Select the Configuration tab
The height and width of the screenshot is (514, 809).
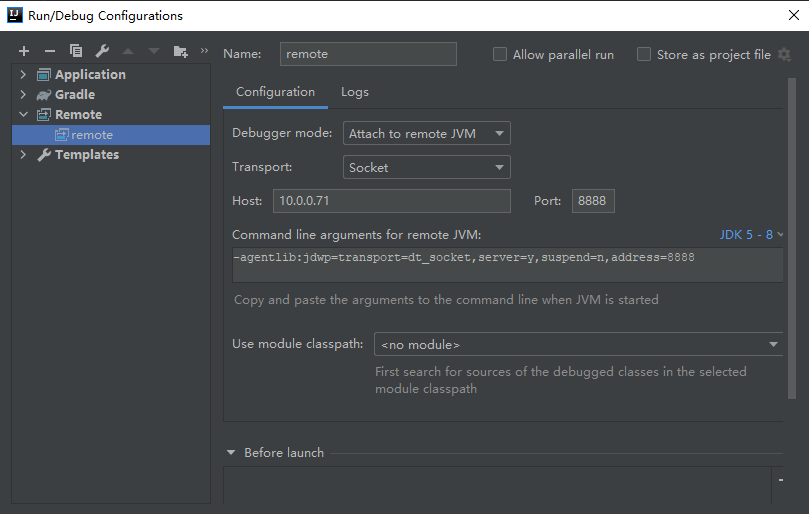pos(275,92)
